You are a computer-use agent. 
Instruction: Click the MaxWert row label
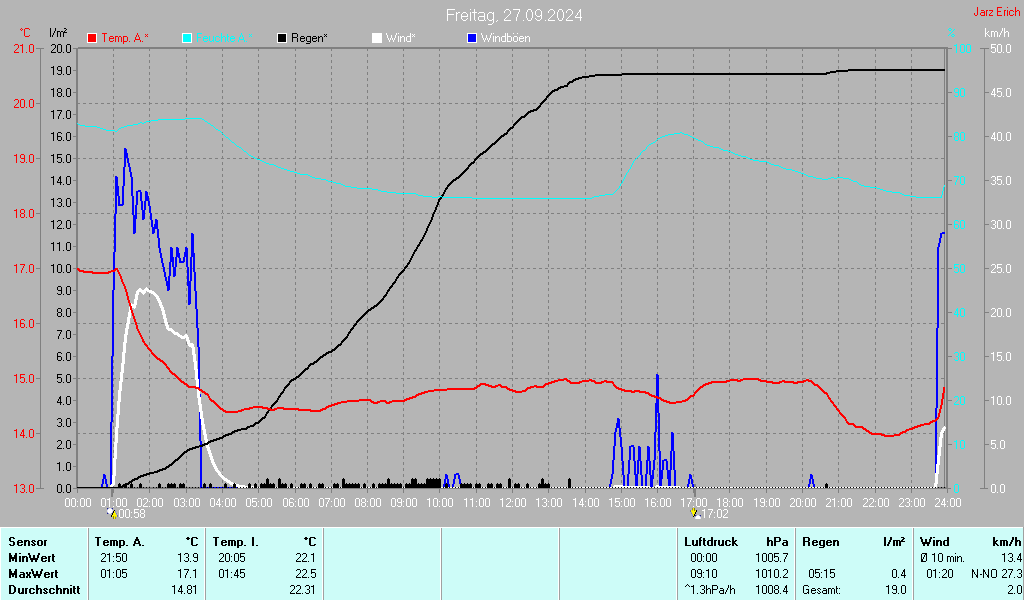tap(33, 574)
